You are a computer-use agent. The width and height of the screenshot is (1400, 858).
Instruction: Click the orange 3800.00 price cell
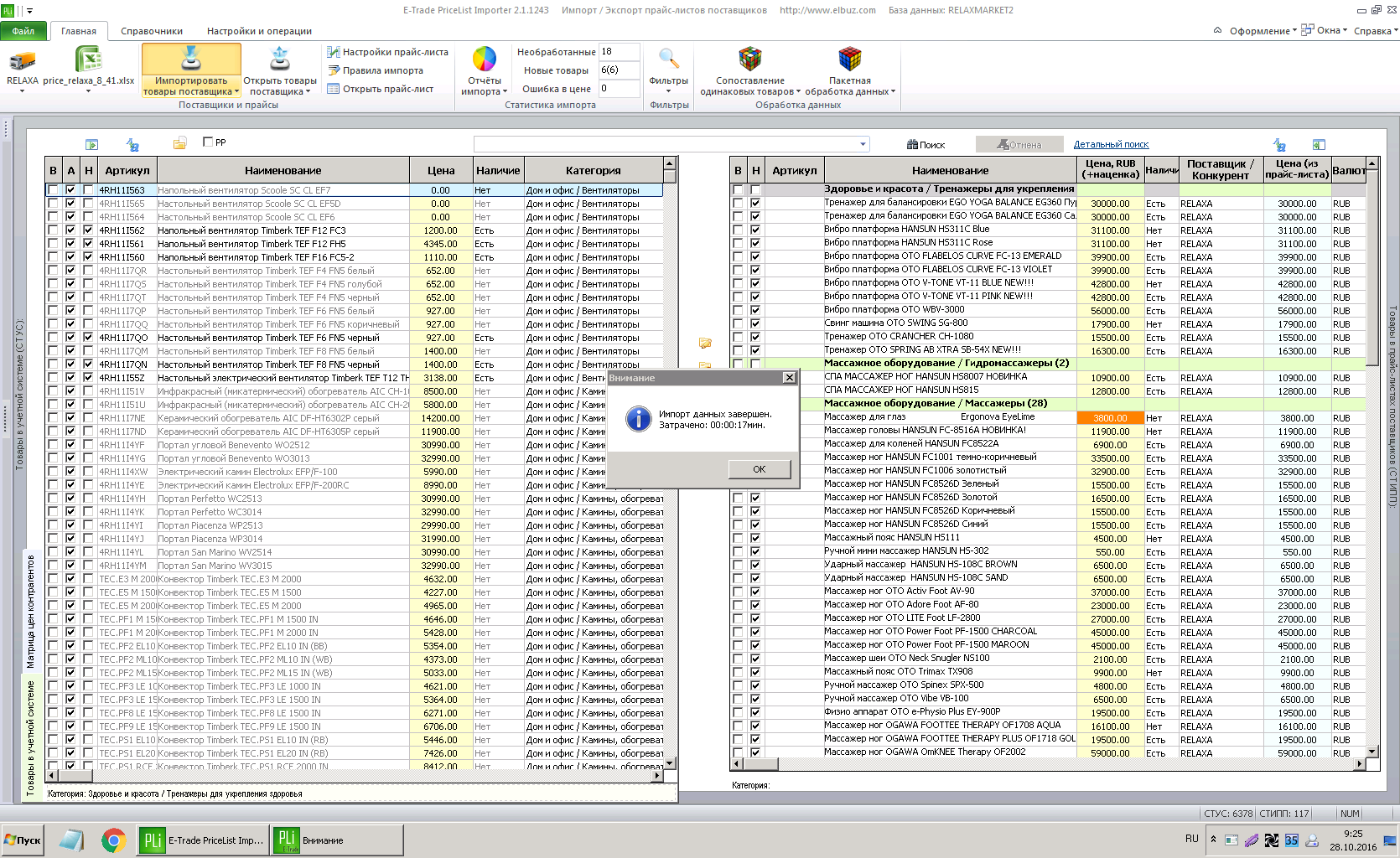(x=1110, y=418)
